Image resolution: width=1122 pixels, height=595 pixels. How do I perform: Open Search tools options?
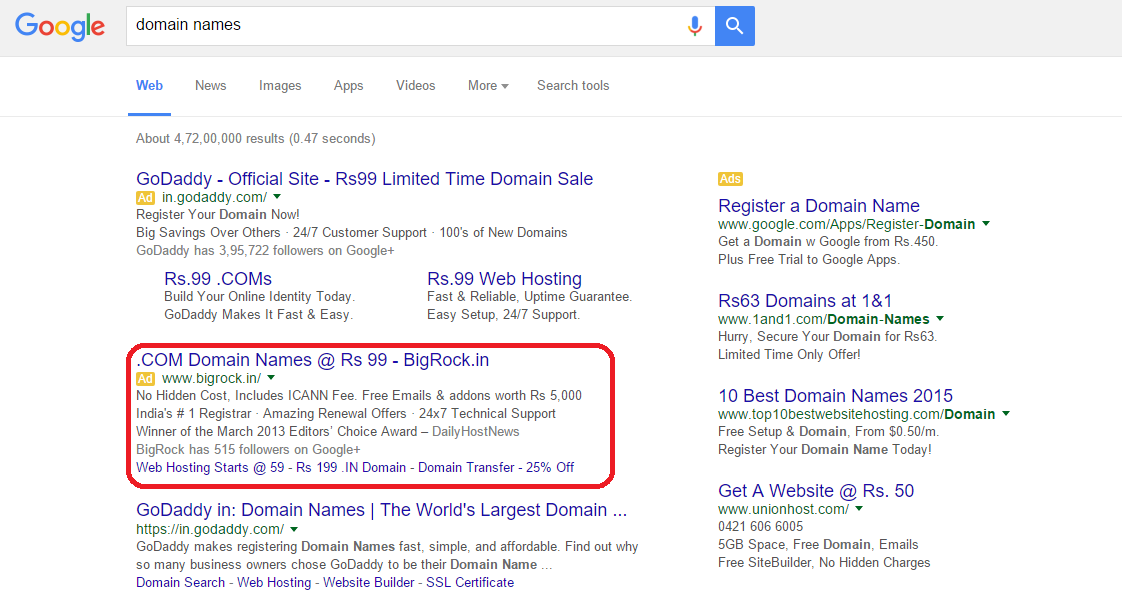click(x=573, y=86)
